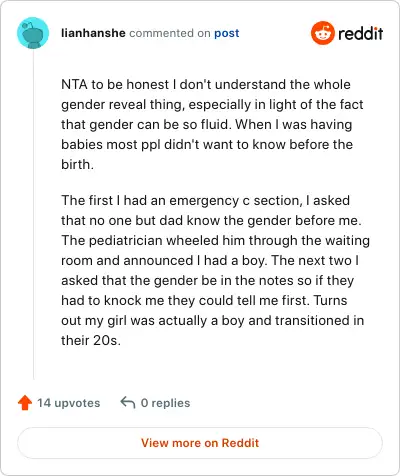Viewport: 400px width, 476px height.
Task: Select the "0 replies" label
Action: pos(165,403)
